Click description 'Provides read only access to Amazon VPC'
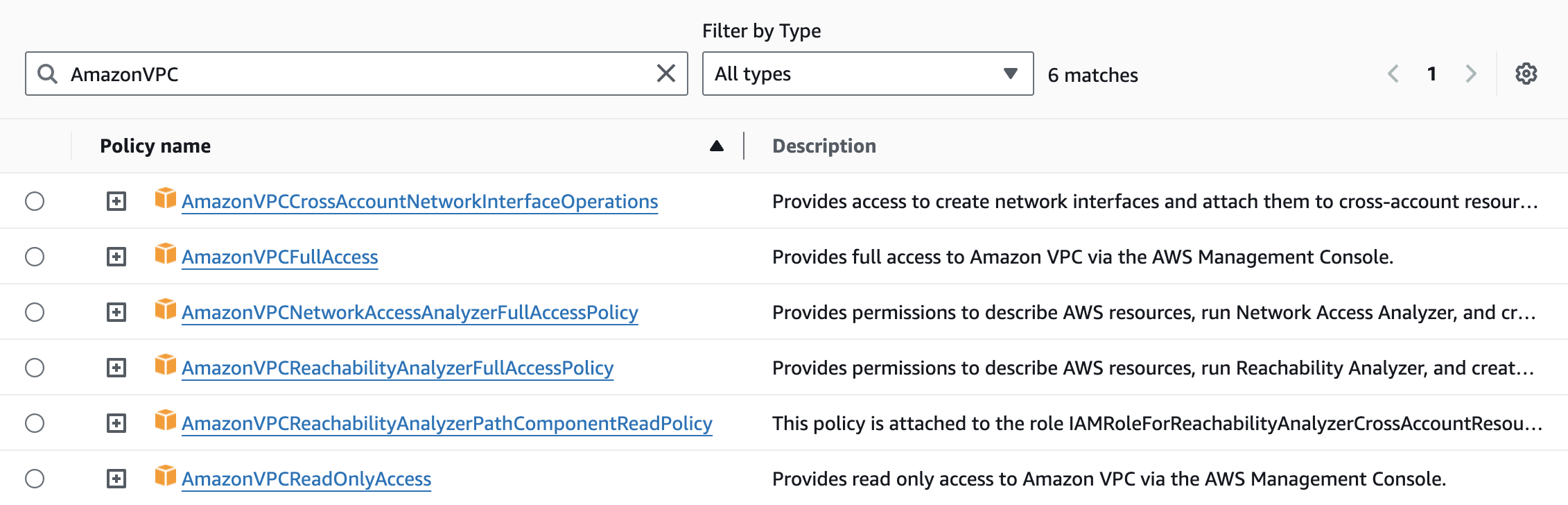Viewport: 1568px width, 505px height. pyautogui.click(x=1109, y=479)
